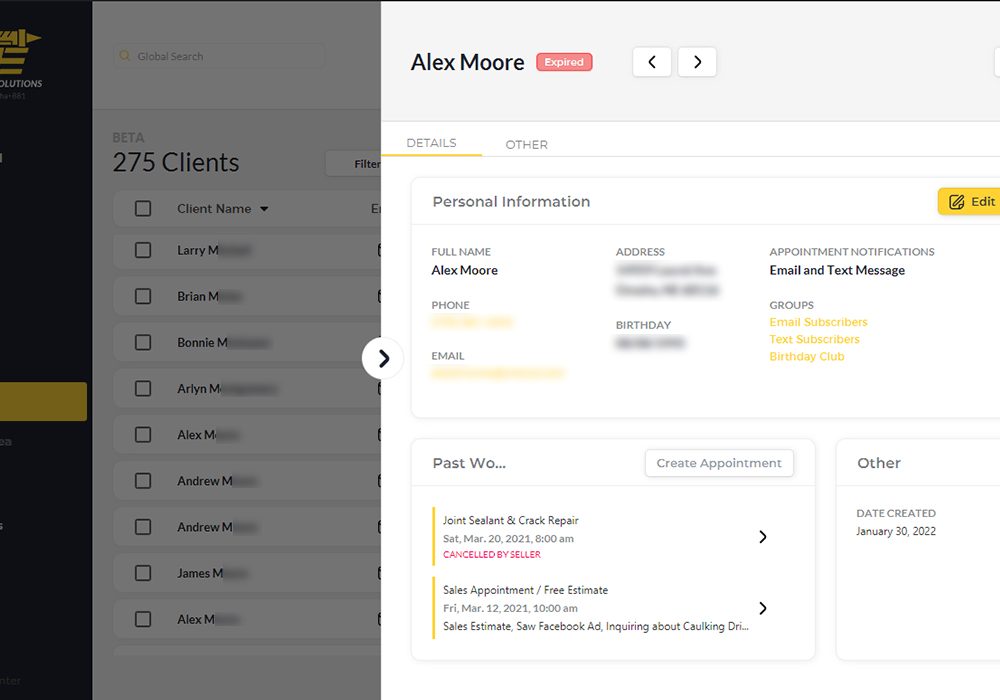Switch to the OTHER tab
1000x700 pixels.
[526, 145]
